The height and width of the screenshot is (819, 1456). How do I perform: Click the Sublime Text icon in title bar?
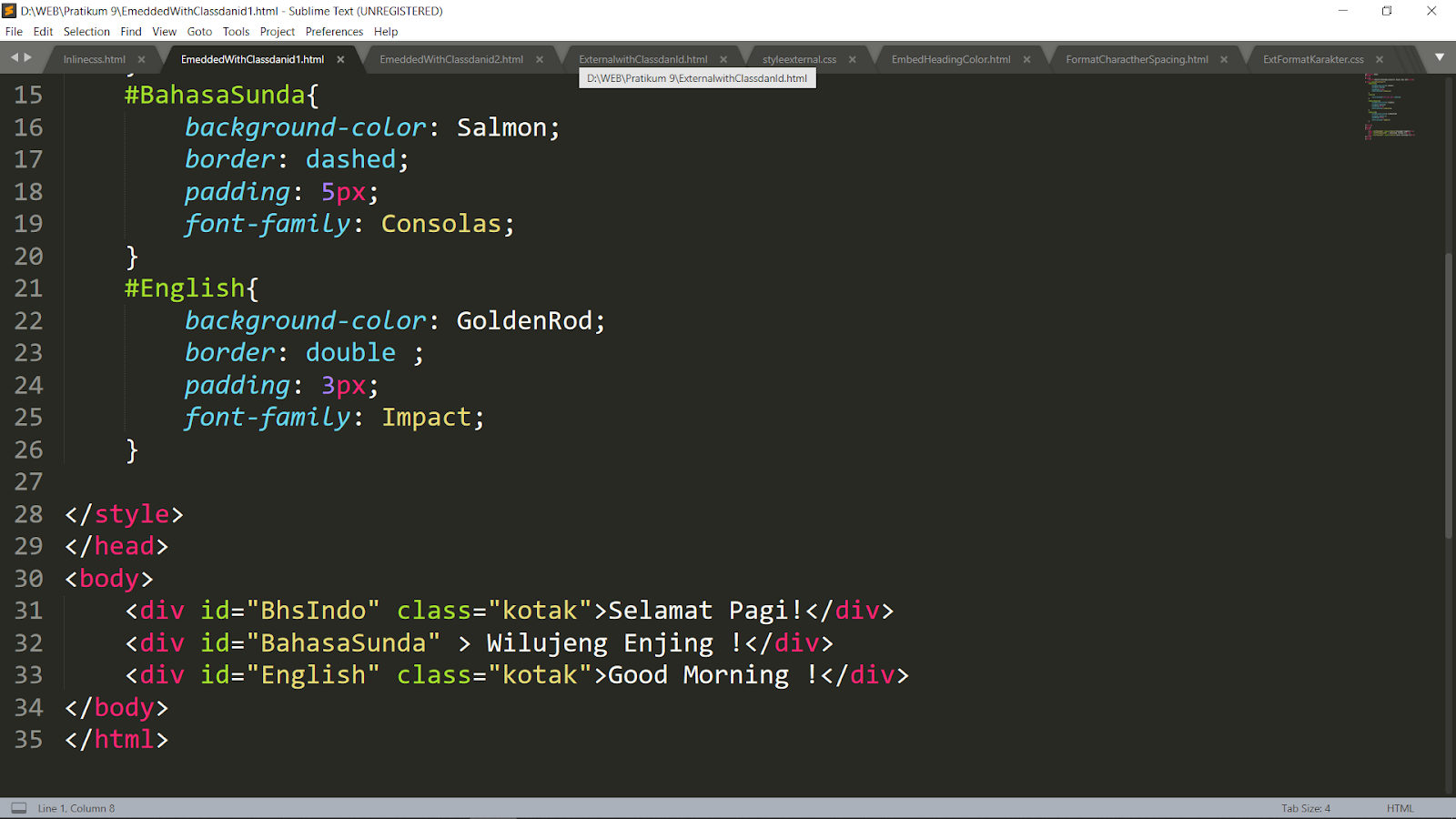(10, 11)
